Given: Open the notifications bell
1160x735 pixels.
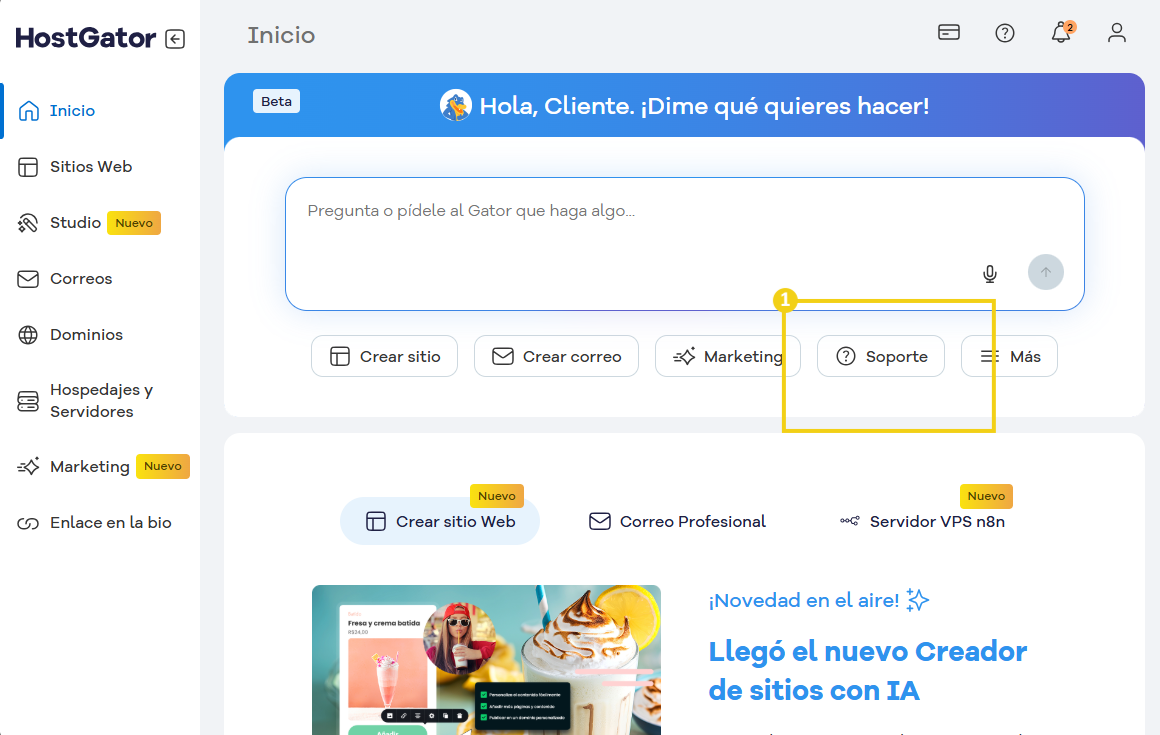Looking at the screenshot, I should point(1061,33).
